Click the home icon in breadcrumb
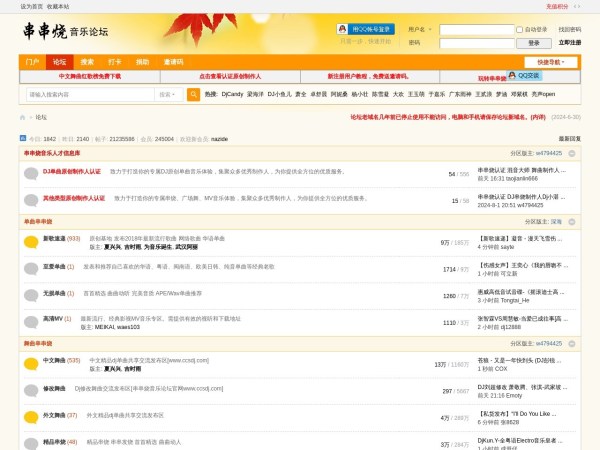 pyautogui.click(x=24, y=117)
